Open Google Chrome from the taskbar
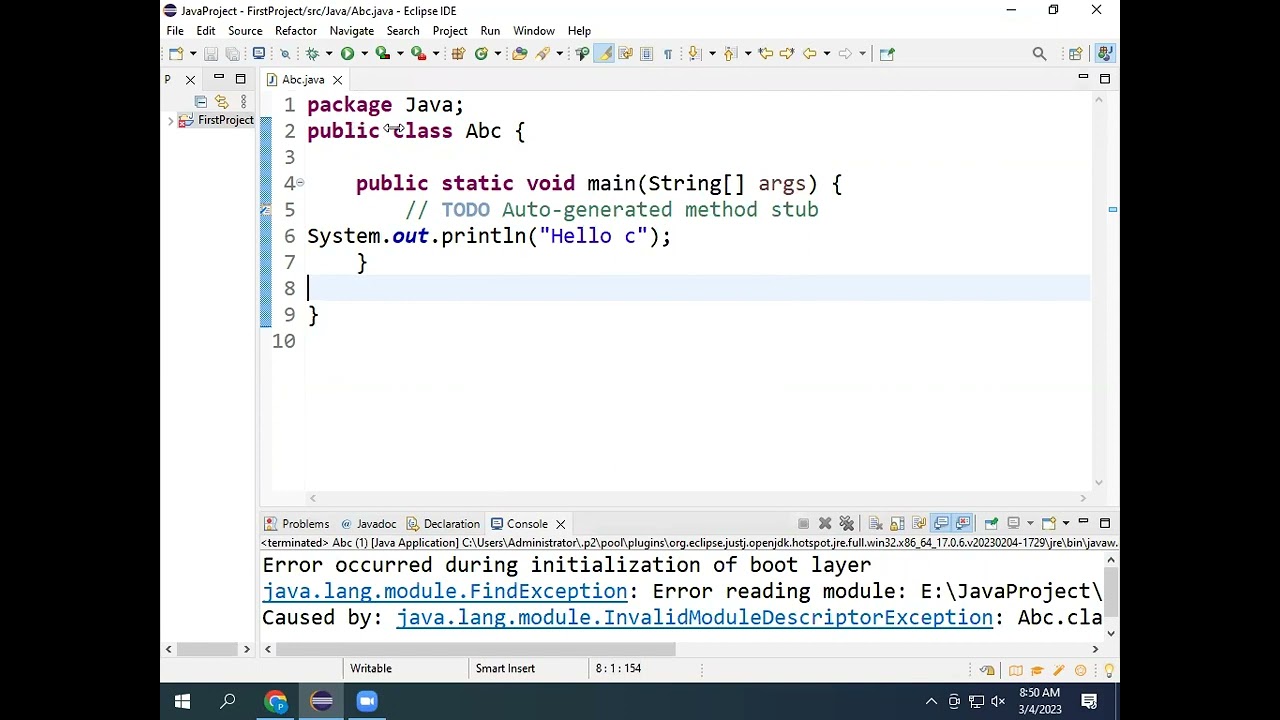1280x720 pixels. pyautogui.click(x=275, y=701)
